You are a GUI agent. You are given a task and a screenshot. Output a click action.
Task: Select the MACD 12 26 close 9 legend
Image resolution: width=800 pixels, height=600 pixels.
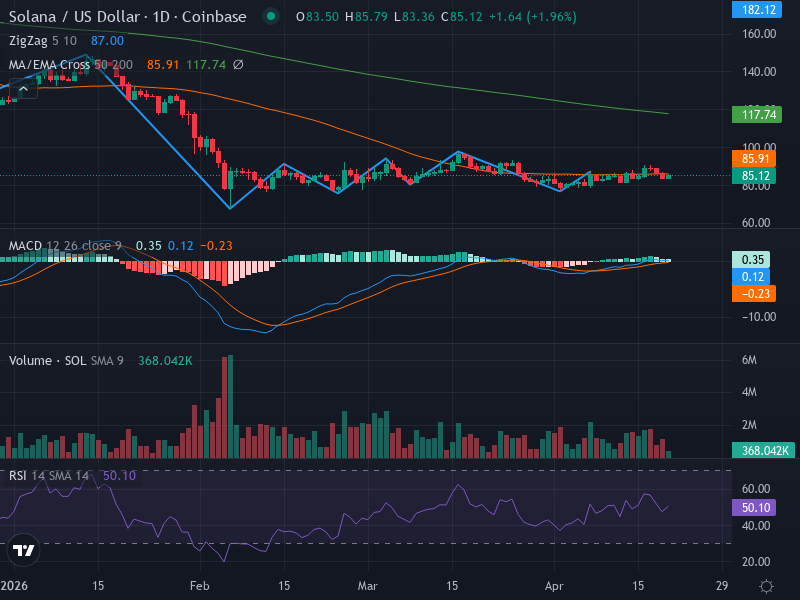point(65,246)
